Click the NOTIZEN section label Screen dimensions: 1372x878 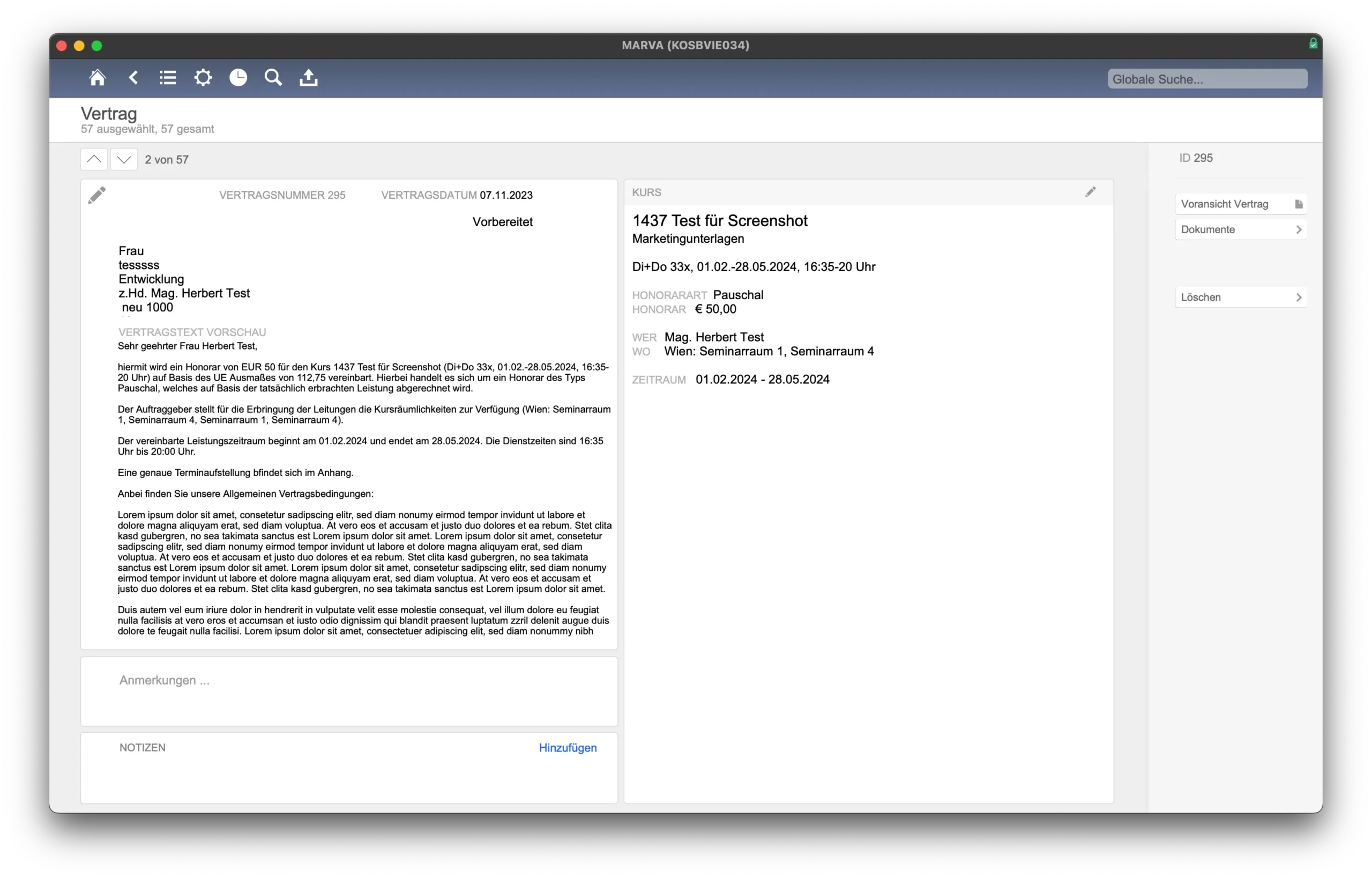coord(143,747)
